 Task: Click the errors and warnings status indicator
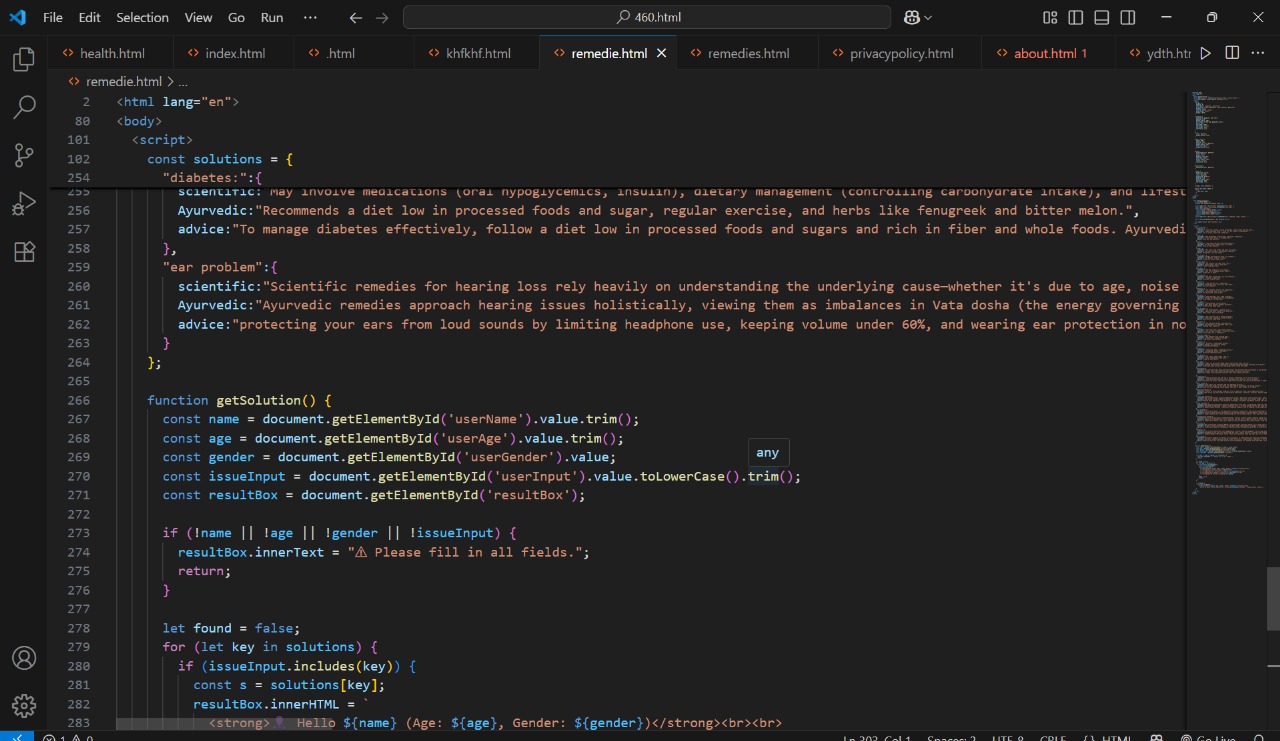coord(68,737)
